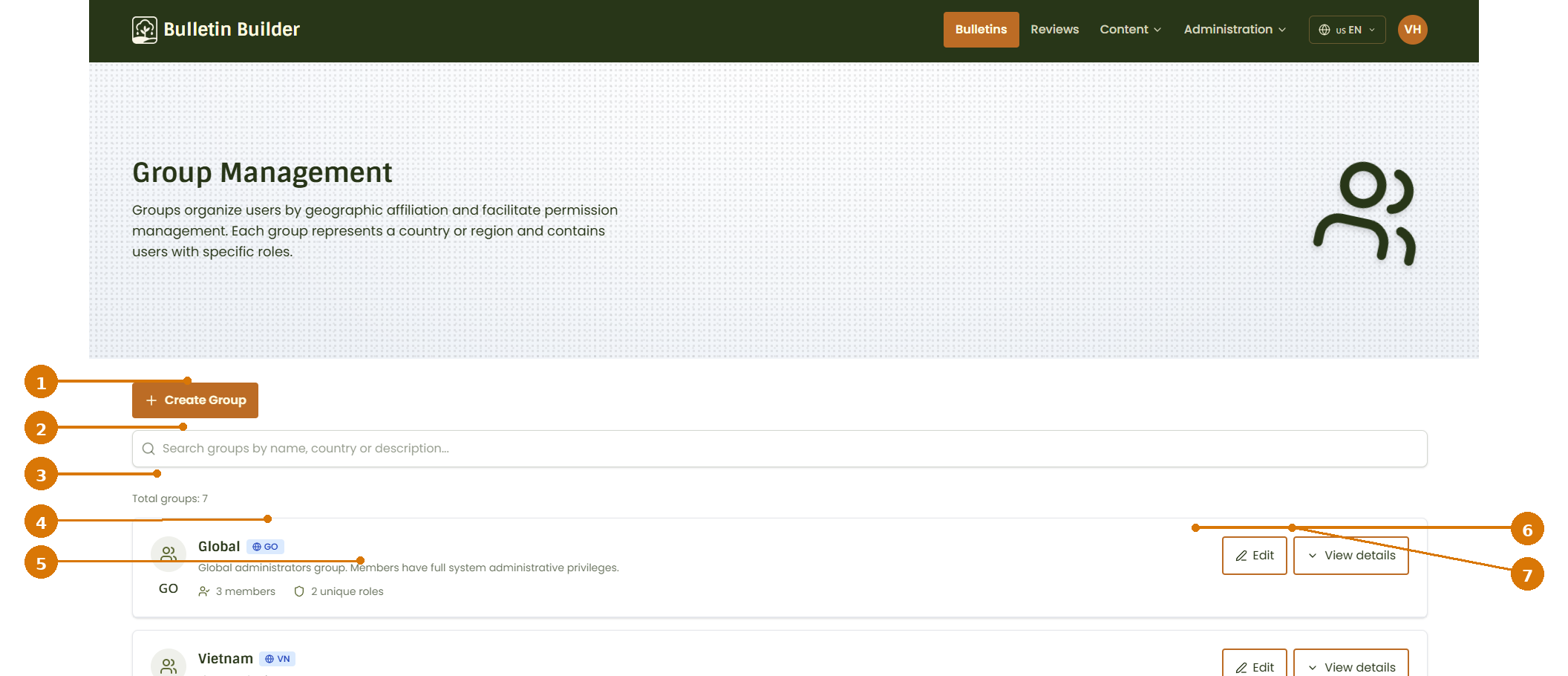Viewport: 1568px width, 676px height.
Task: Click the 'Total groups: 7' label
Action: pyautogui.click(x=170, y=498)
